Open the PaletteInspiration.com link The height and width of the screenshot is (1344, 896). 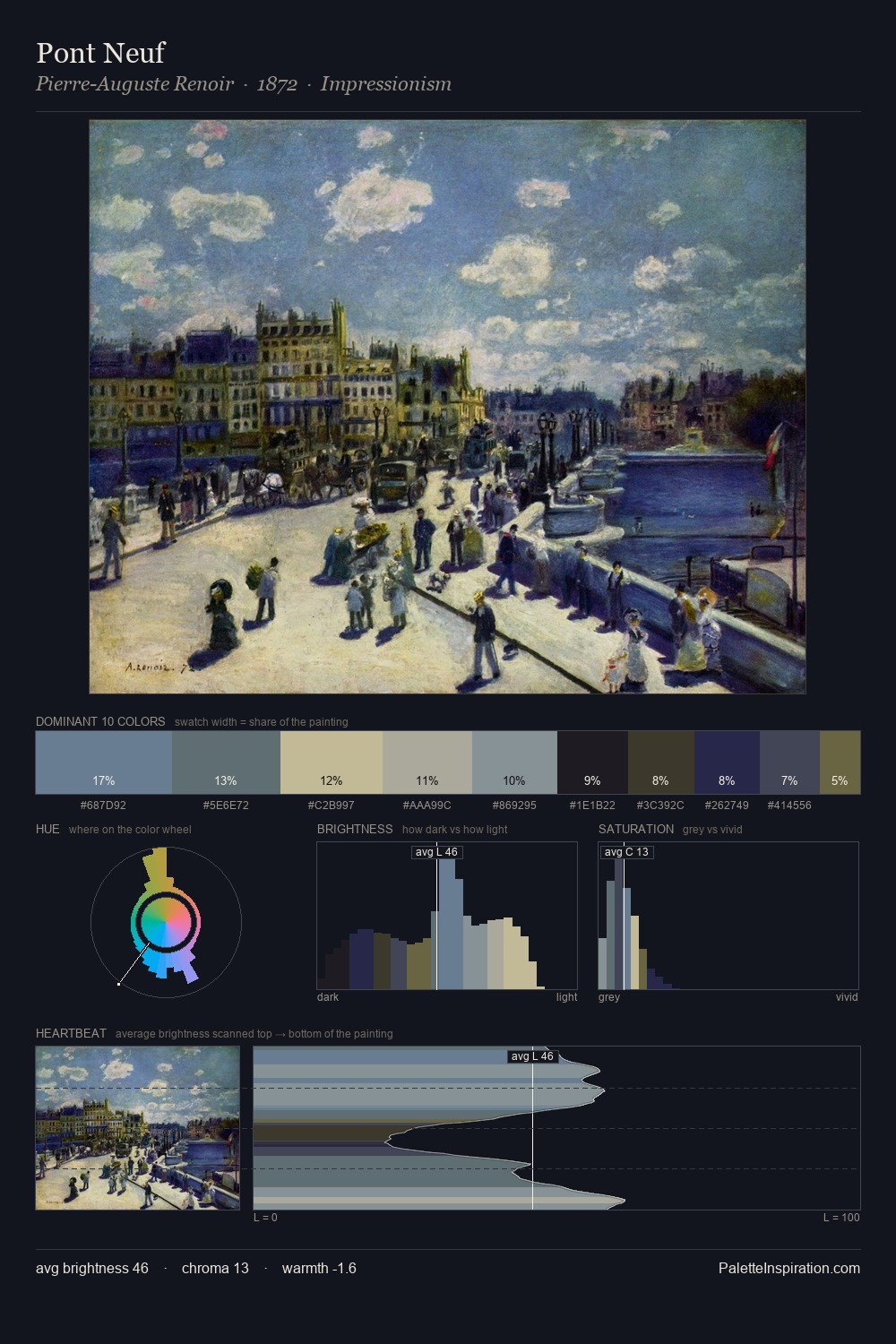[789, 1268]
